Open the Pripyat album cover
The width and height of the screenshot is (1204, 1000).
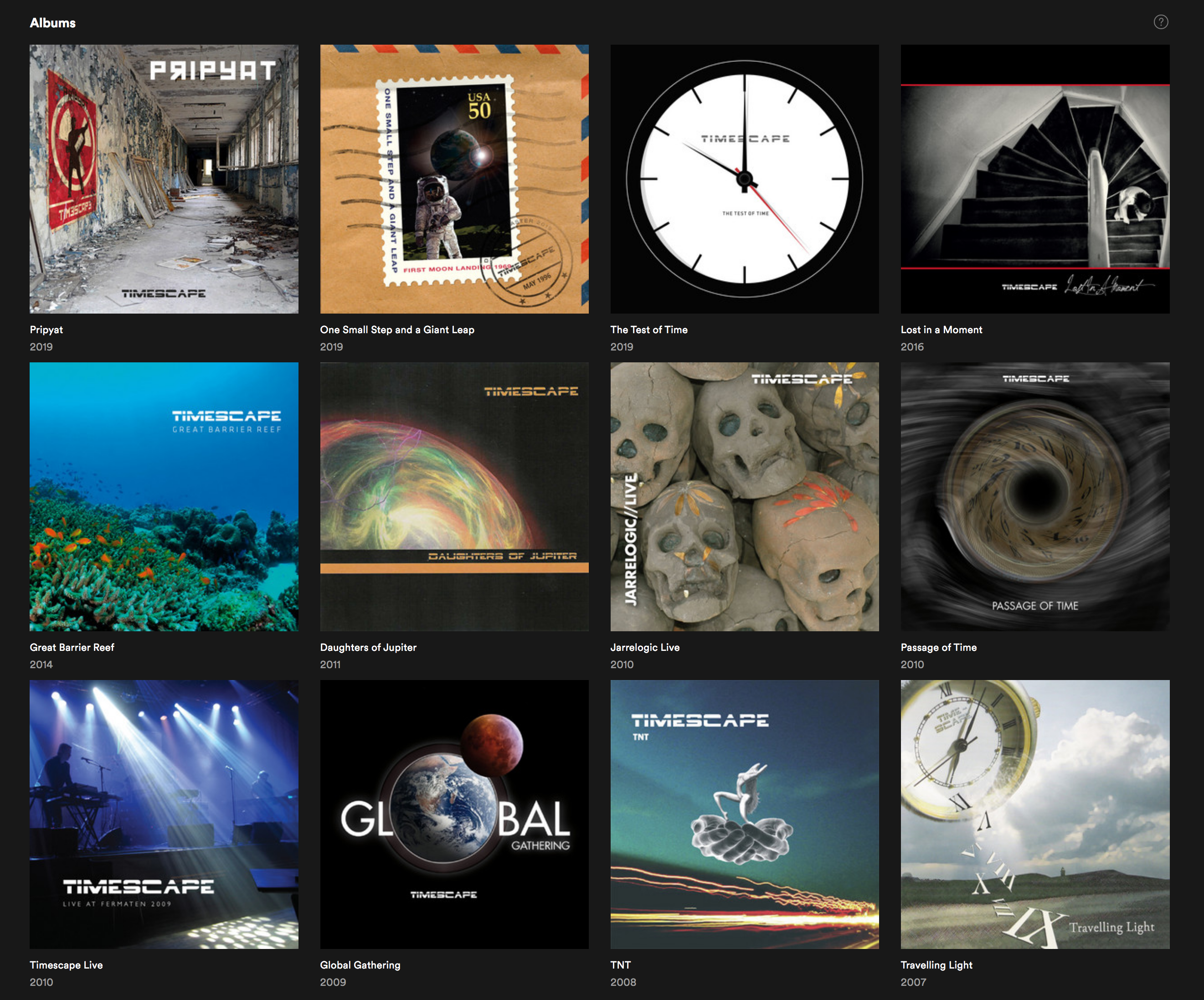tap(164, 179)
